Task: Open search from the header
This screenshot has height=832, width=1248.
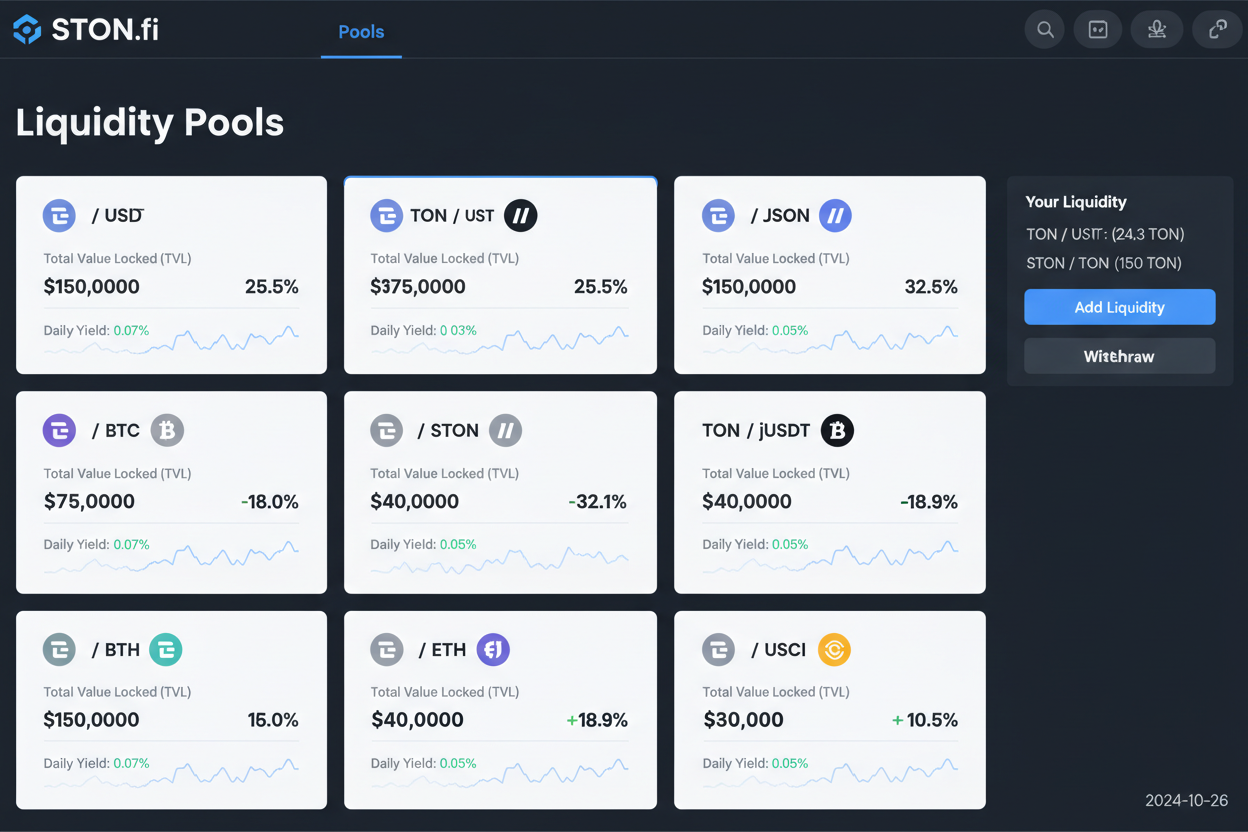Action: click(1044, 29)
